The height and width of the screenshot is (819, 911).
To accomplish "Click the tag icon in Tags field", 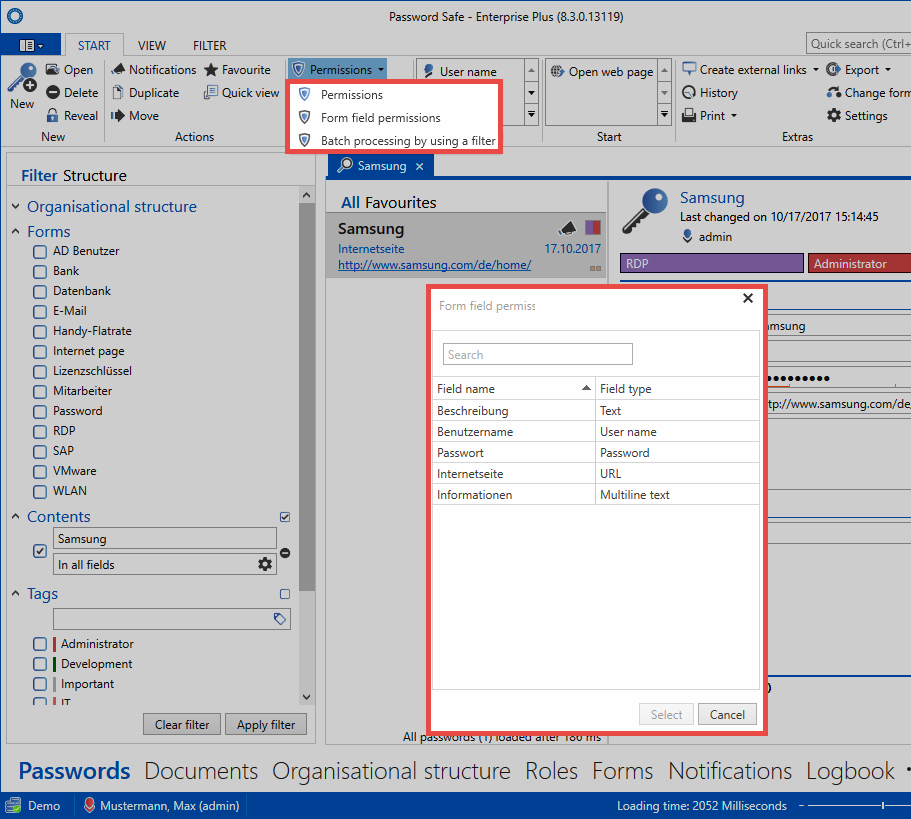I will click(279, 619).
